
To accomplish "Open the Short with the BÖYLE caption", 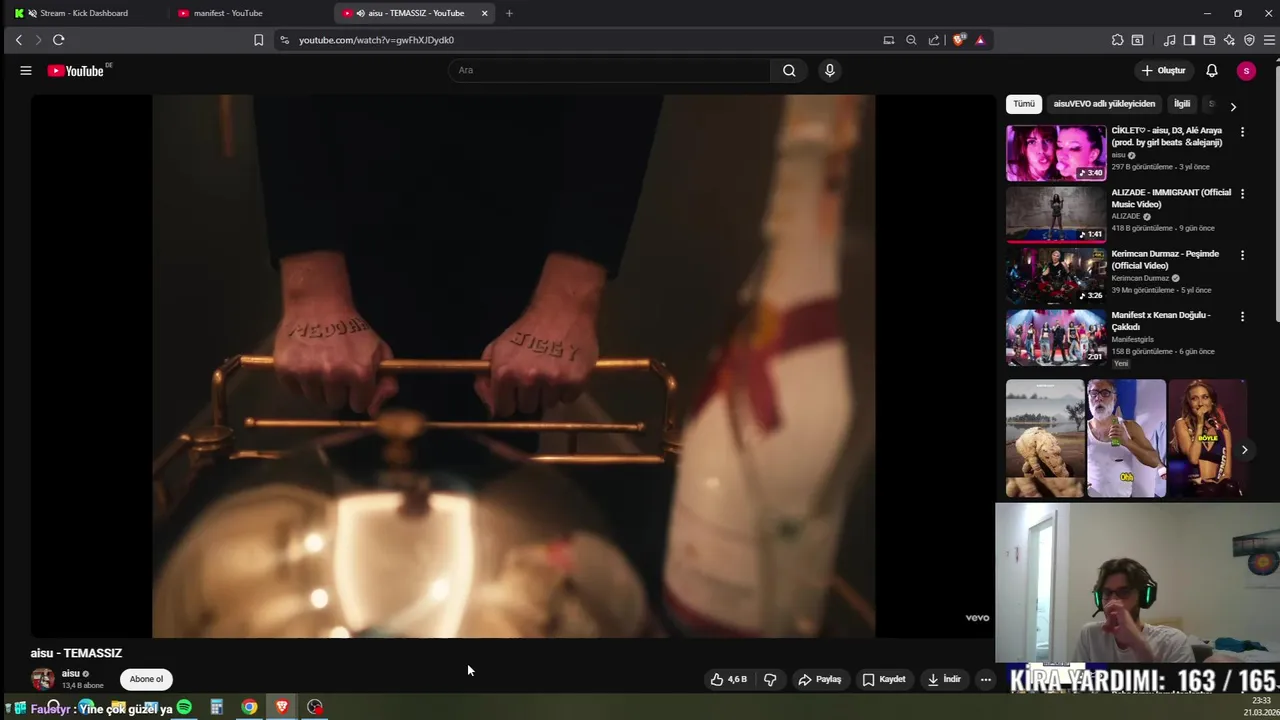I will [x=1207, y=438].
